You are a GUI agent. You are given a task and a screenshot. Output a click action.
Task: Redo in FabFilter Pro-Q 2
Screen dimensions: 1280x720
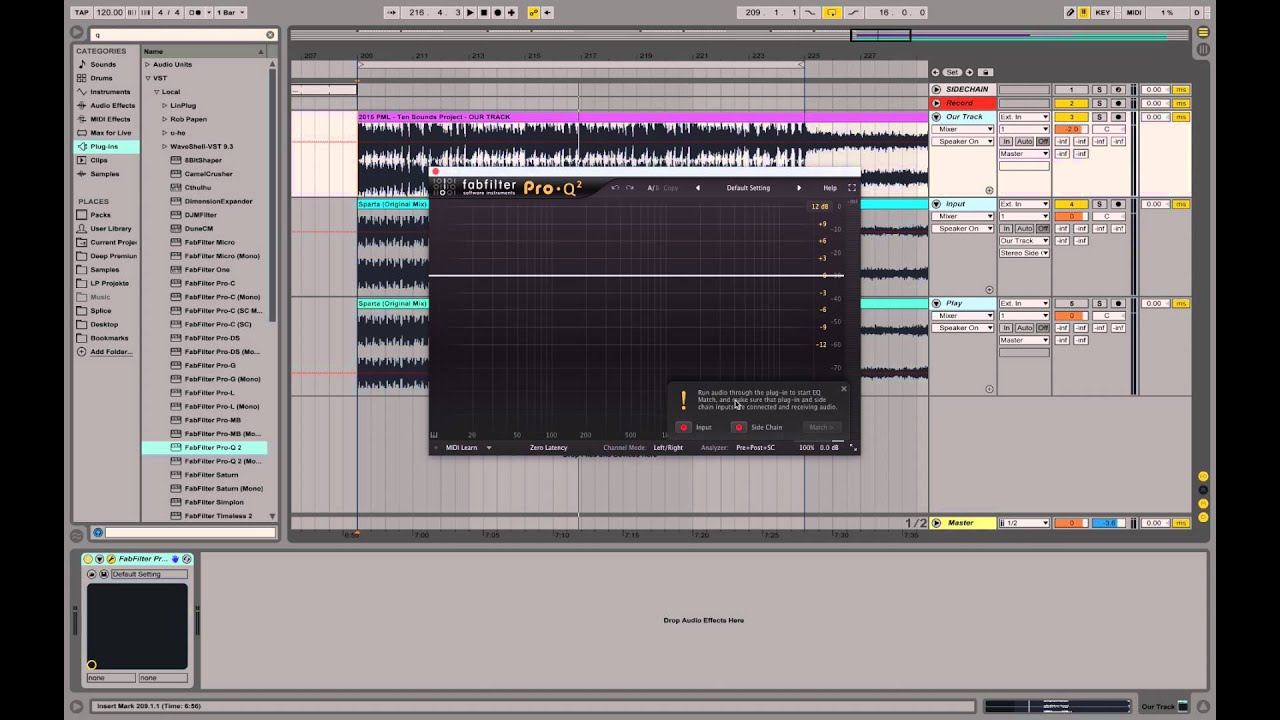[x=630, y=188]
